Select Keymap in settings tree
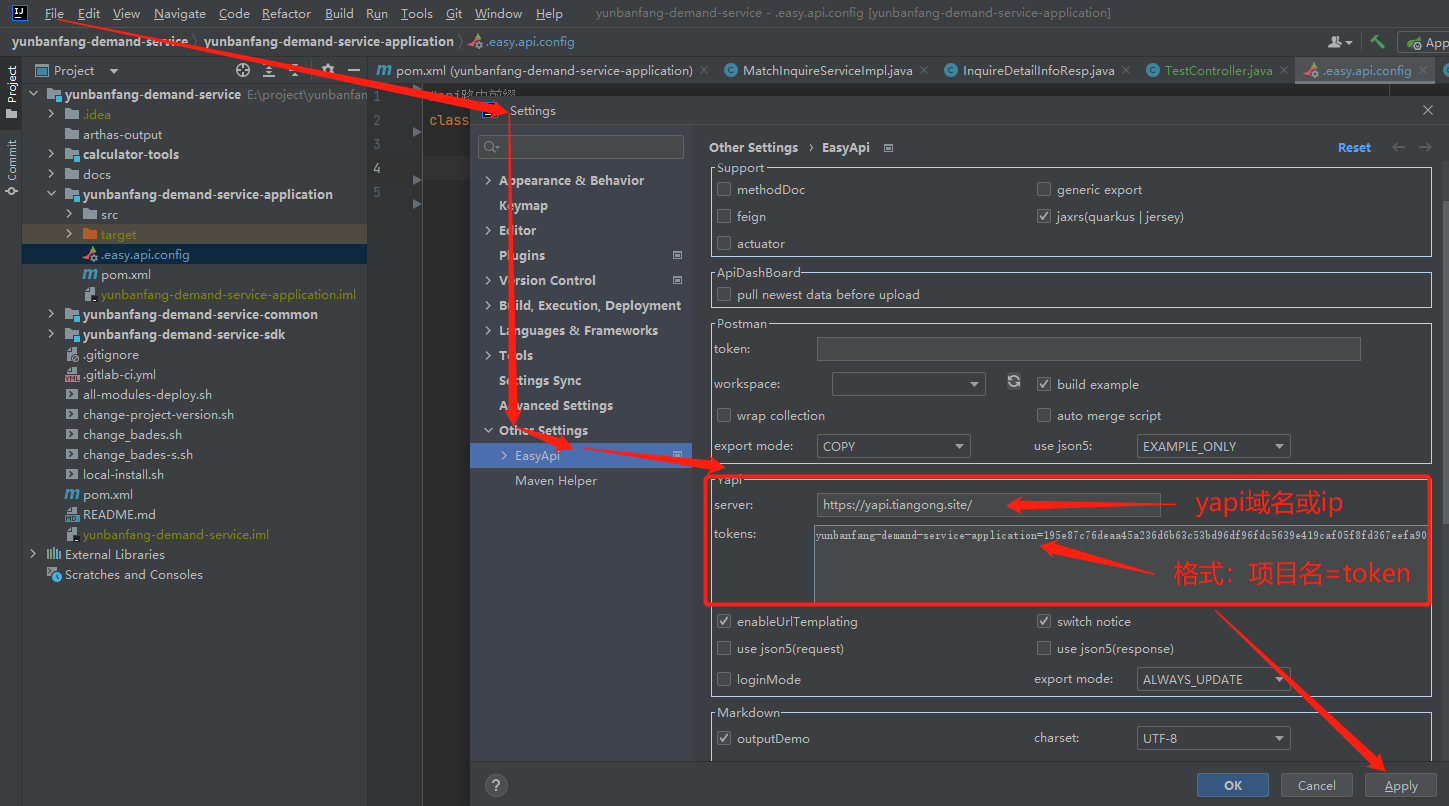This screenshot has width=1449, height=806. [x=523, y=205]
